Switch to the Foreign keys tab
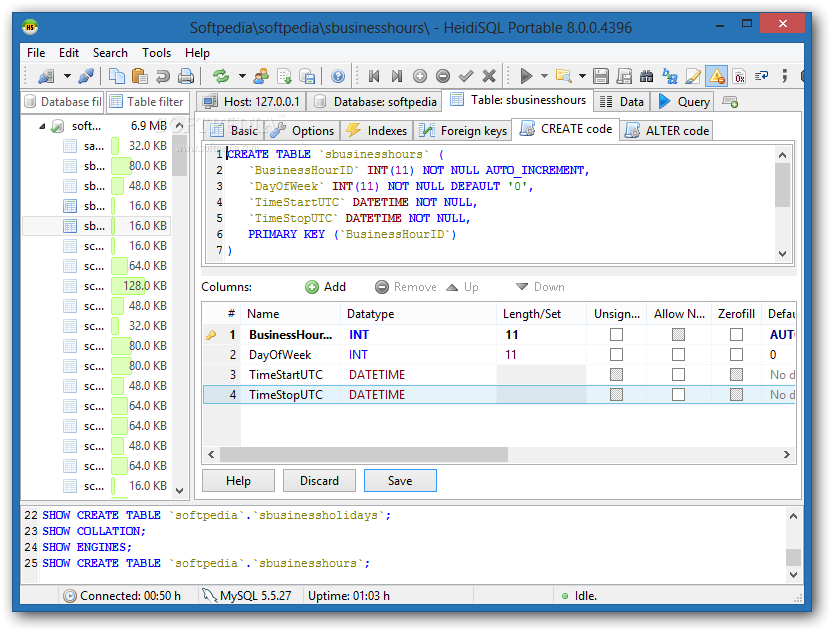Image resolution: width=832 pixels, height=632 pixels. (x=463, y=131)
